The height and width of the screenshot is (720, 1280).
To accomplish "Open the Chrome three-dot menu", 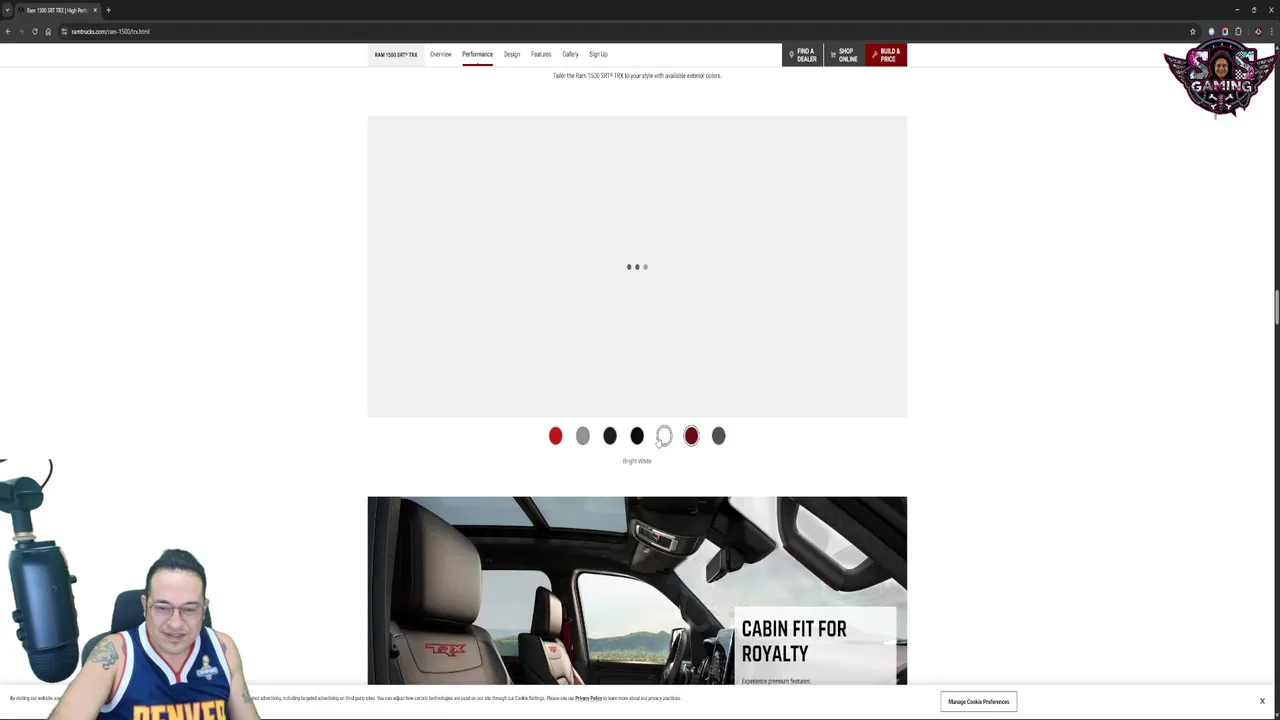I will point(1271,31).
